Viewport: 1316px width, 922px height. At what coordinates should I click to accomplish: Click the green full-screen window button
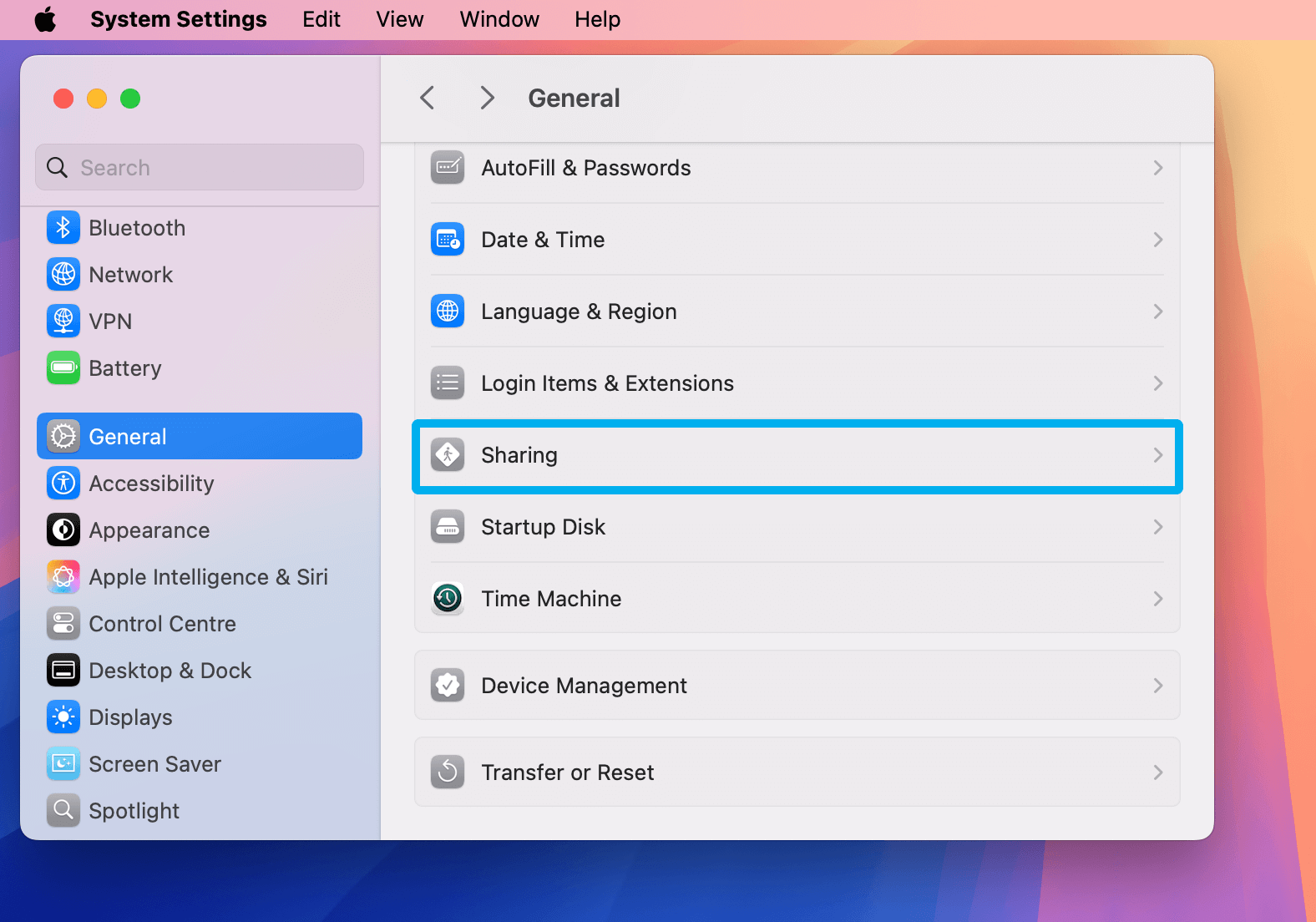click(130, 99)
